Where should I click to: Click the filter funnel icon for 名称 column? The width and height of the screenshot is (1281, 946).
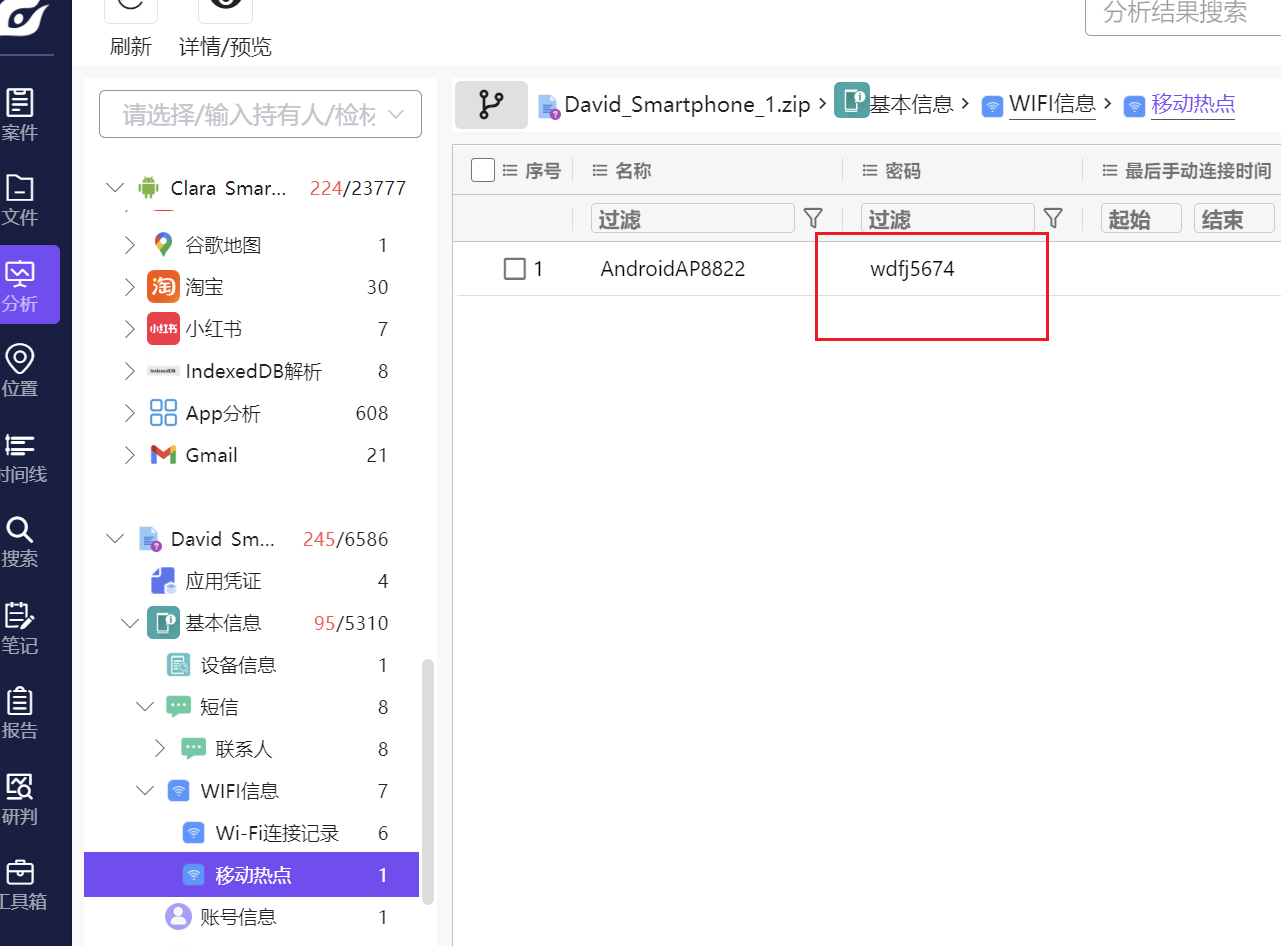click(813, 218)
